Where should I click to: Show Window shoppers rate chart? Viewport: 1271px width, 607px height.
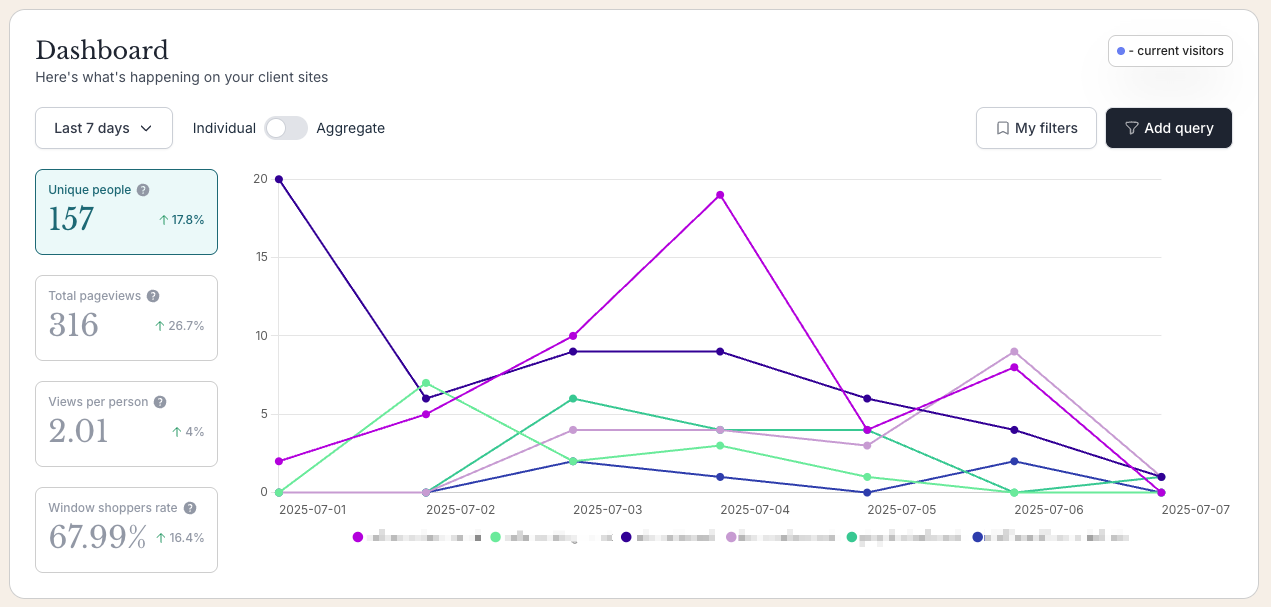click(126, 530)
